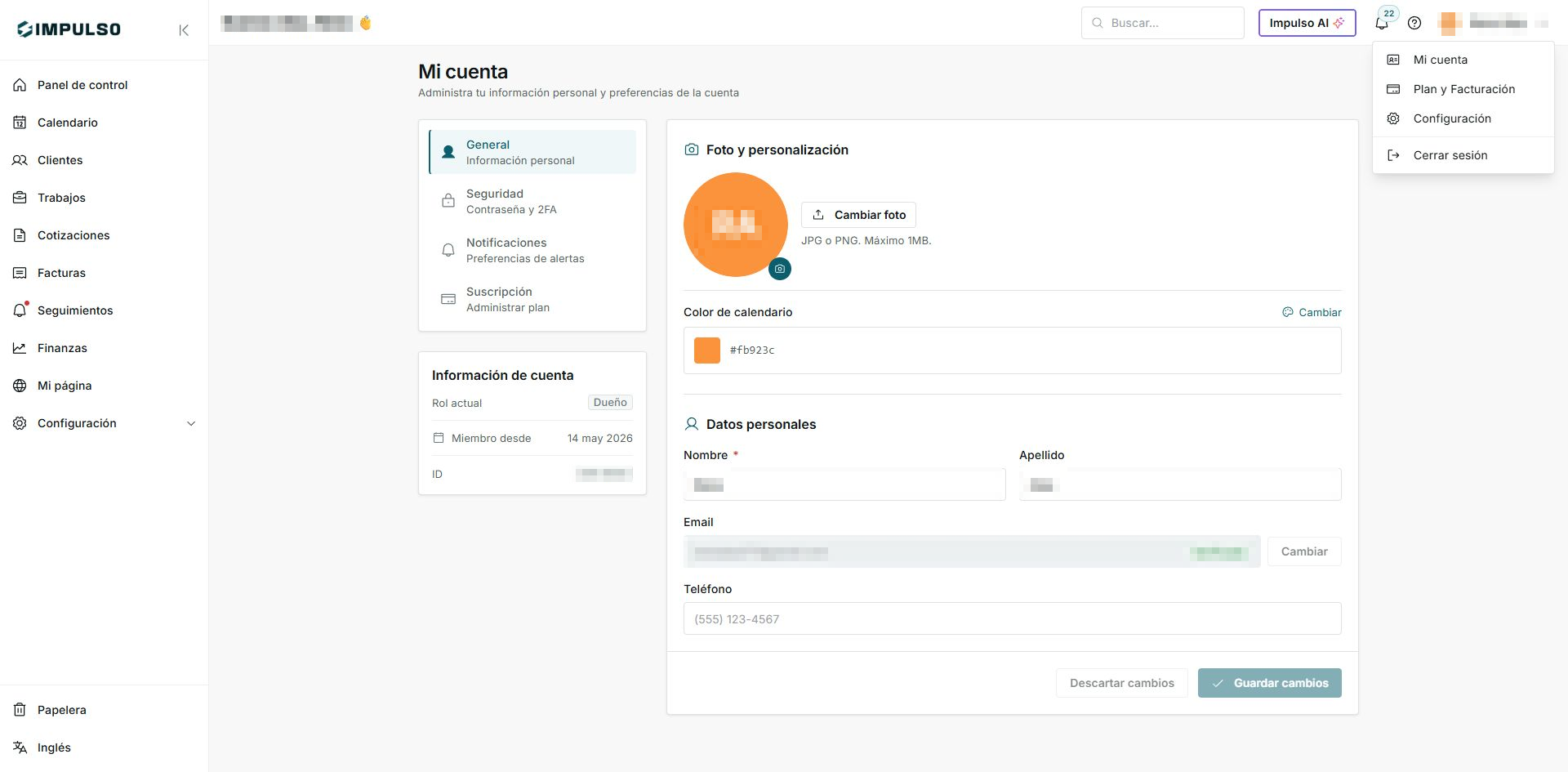Select Plan y Facturación menu entry
The height and width of the screenshot is (772, 1568).
pyautogui.click(x=1463, y=89)
